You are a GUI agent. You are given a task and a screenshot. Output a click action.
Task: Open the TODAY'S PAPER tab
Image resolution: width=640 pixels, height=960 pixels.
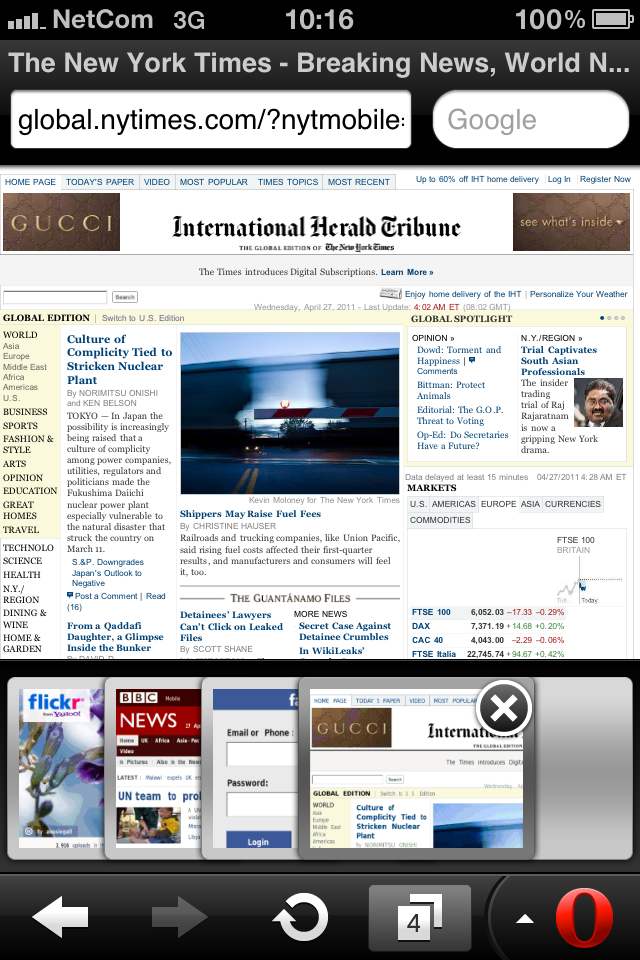tap(100, 182)
